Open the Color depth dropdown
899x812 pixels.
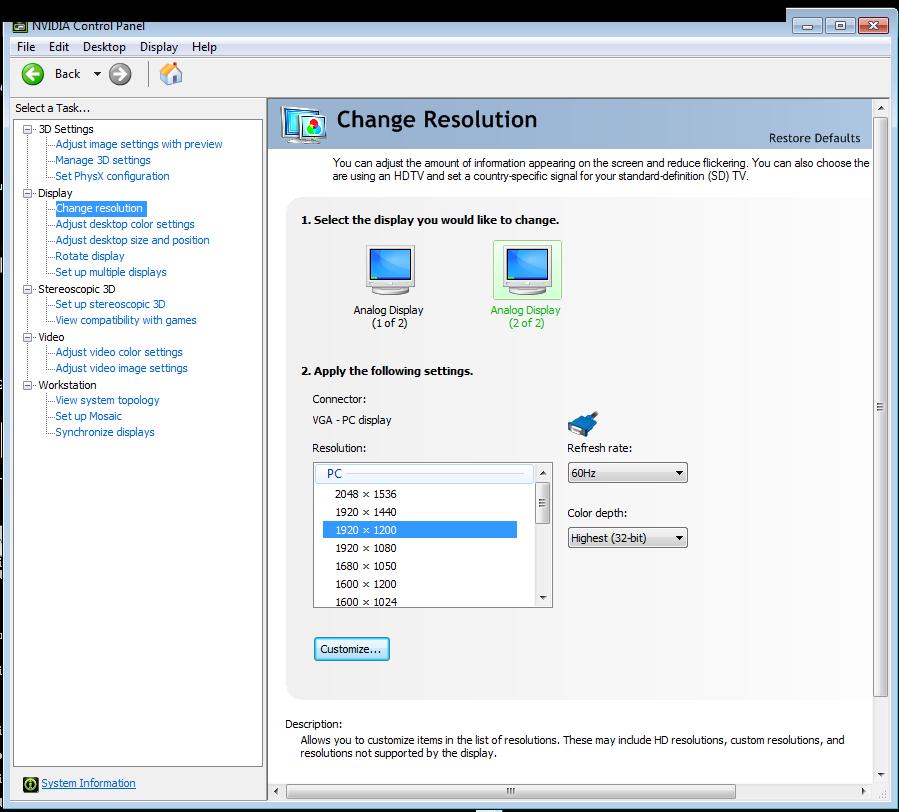[627, 538]
